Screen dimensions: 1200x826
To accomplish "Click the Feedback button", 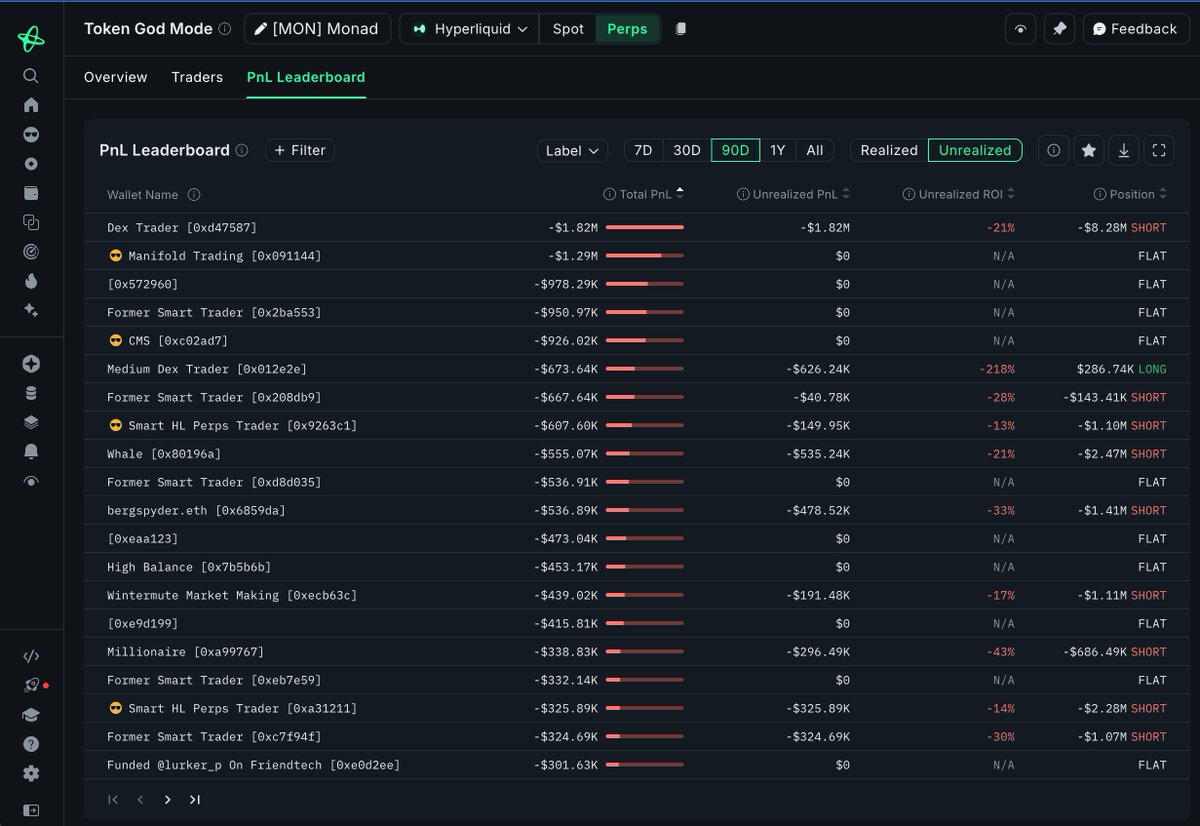I will click(1136, 29).
